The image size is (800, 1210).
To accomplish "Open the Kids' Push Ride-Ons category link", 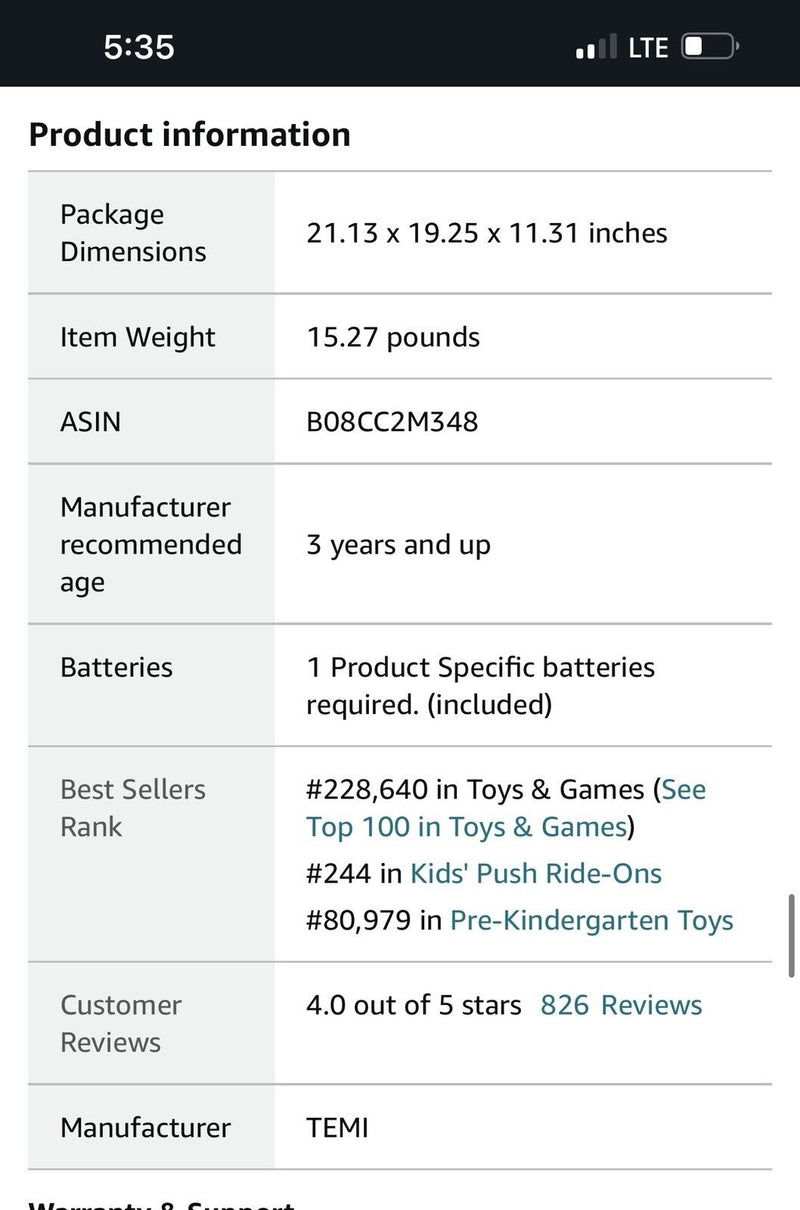I will (536, 873).
